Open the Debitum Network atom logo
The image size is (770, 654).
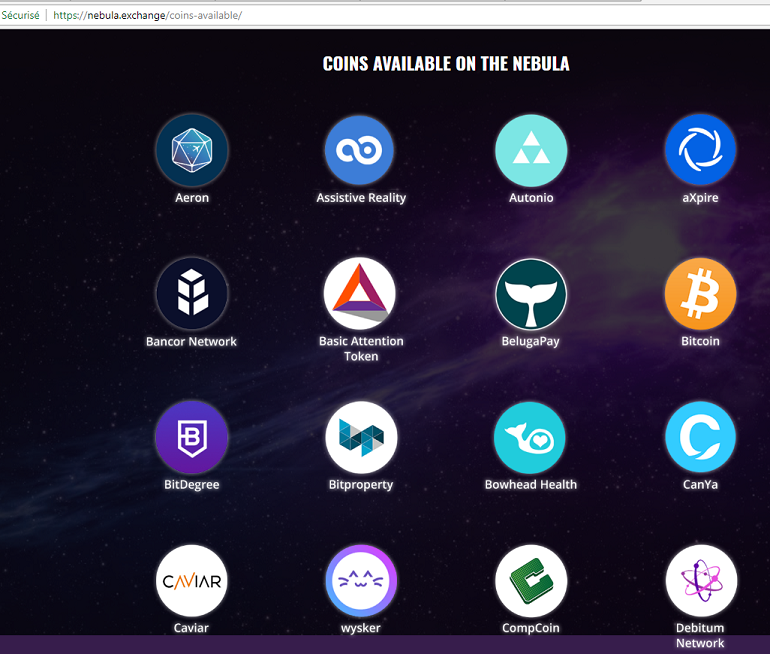700,581
